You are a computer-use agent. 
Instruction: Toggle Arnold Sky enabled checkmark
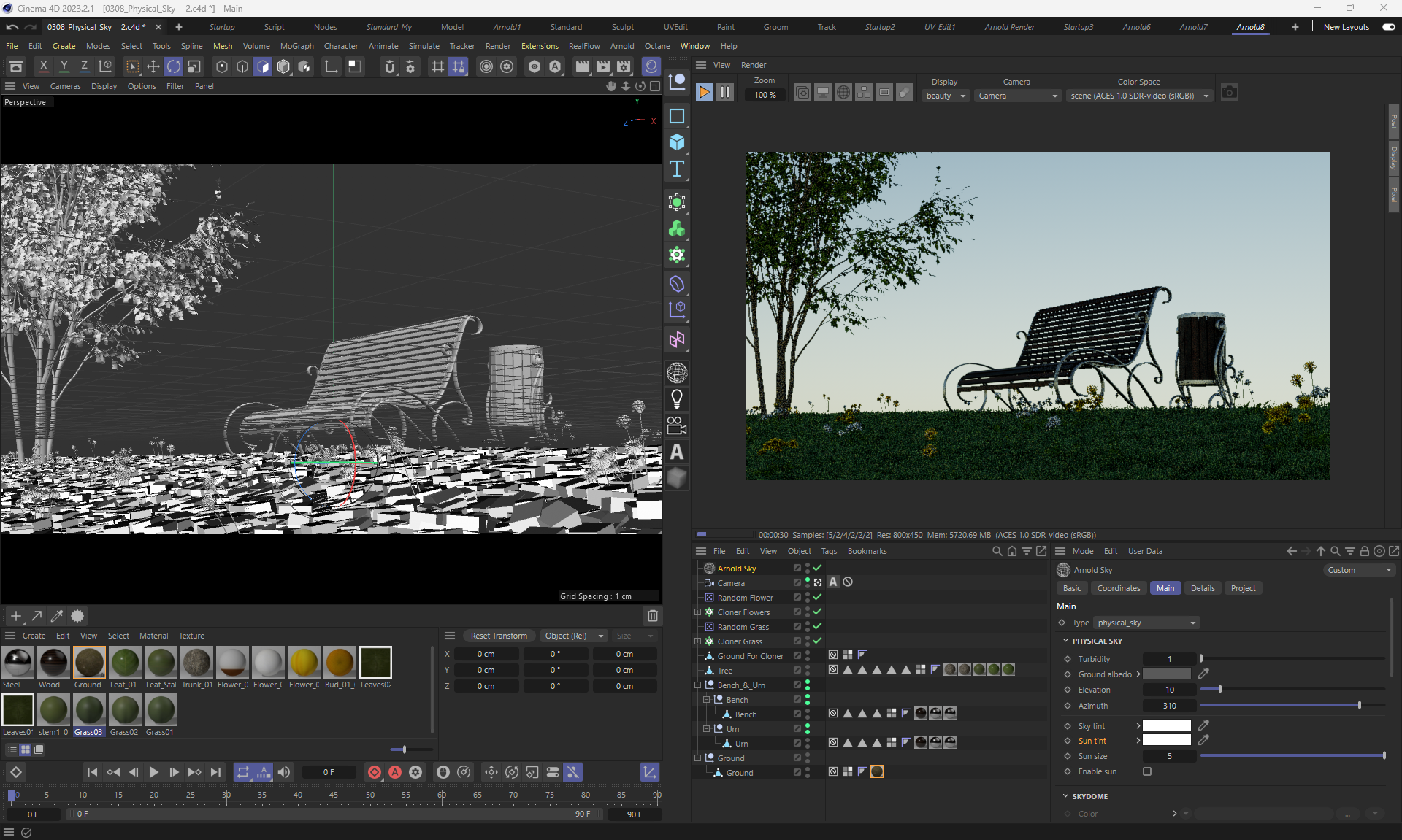[x=818, y=568]
